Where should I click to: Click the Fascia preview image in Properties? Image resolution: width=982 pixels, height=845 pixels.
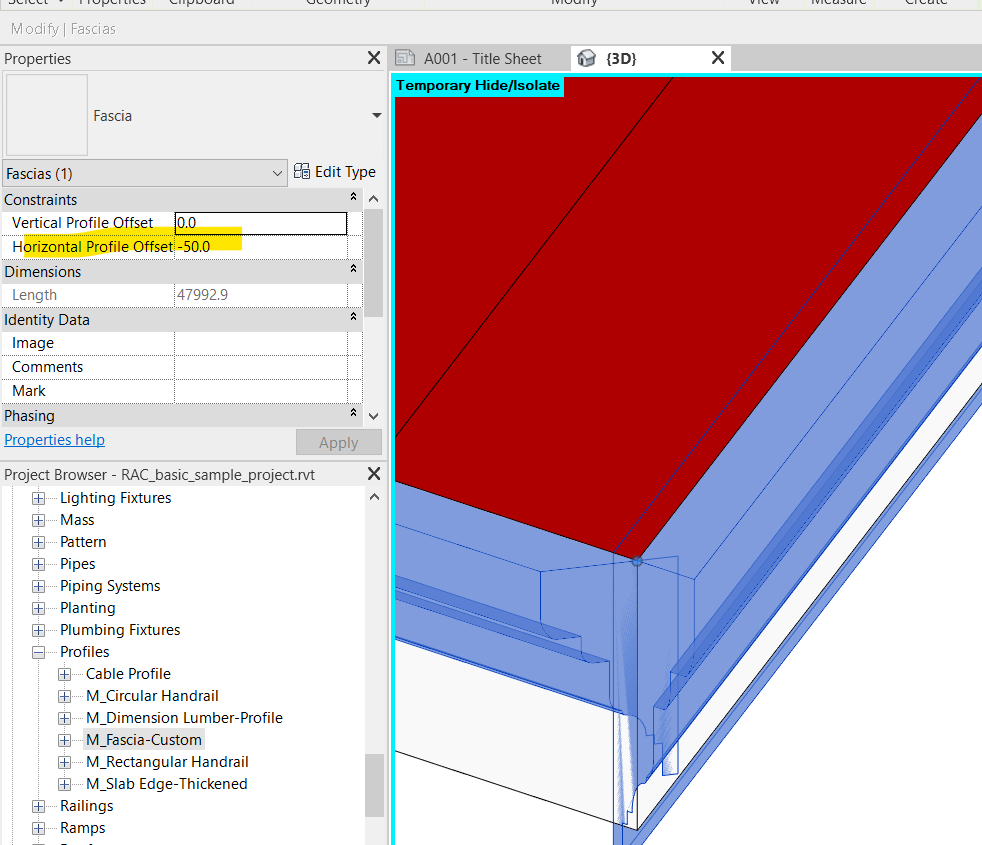46,114
